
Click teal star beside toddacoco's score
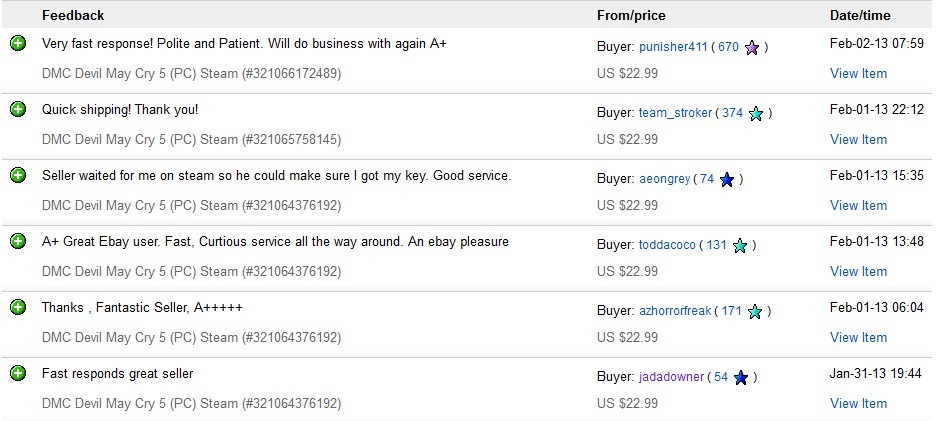click(740, 245)
